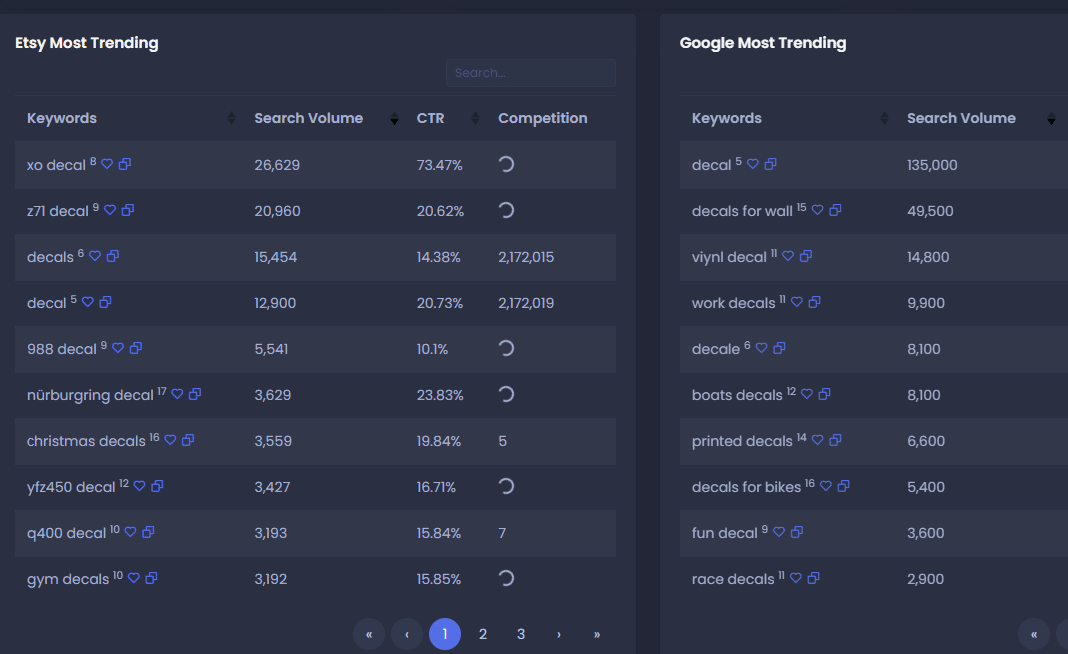
Task: Favorite the 'christmas decals' keyword
Action: click(170, 440)
